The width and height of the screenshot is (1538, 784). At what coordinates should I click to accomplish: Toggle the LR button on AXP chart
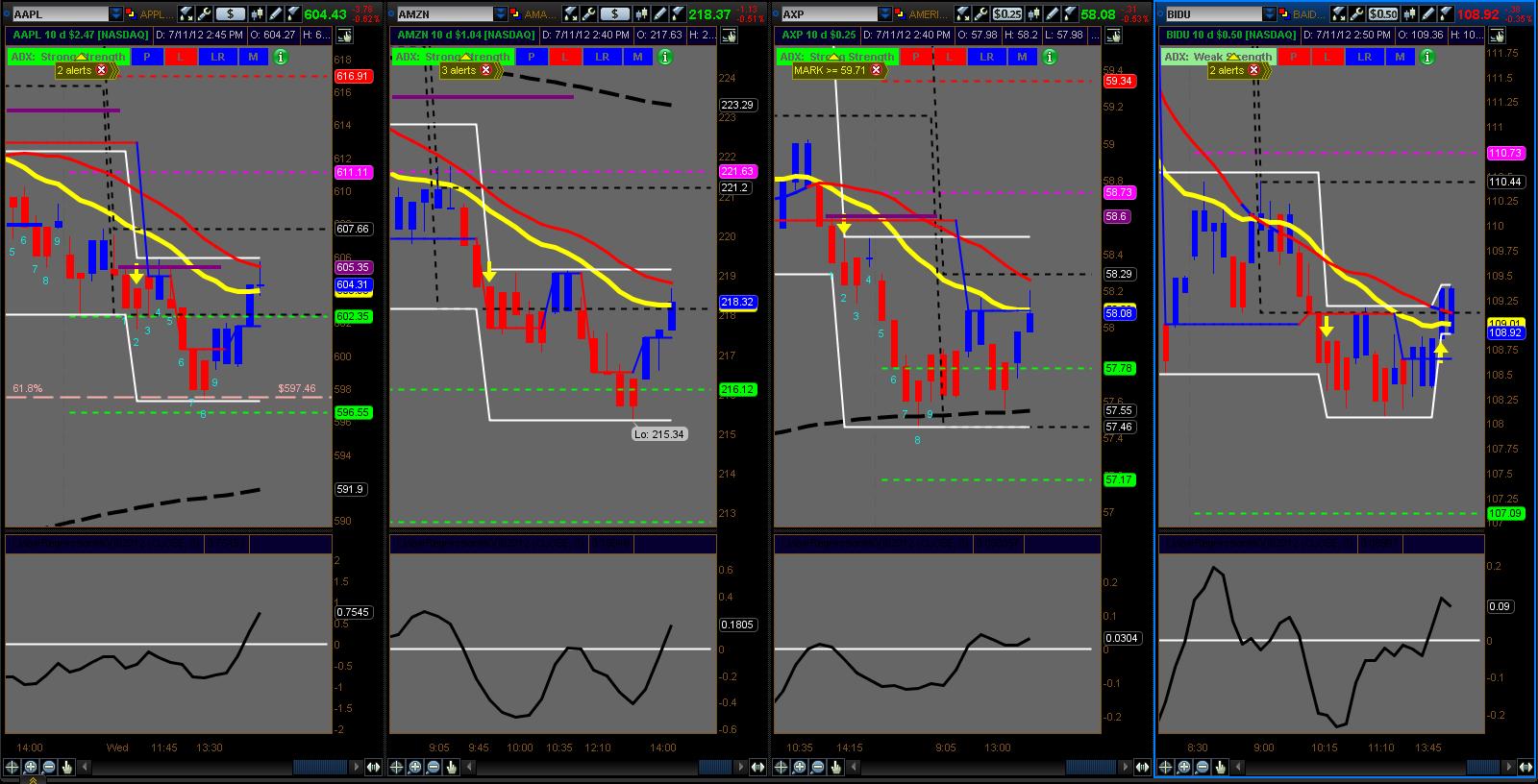coord(986,57)
